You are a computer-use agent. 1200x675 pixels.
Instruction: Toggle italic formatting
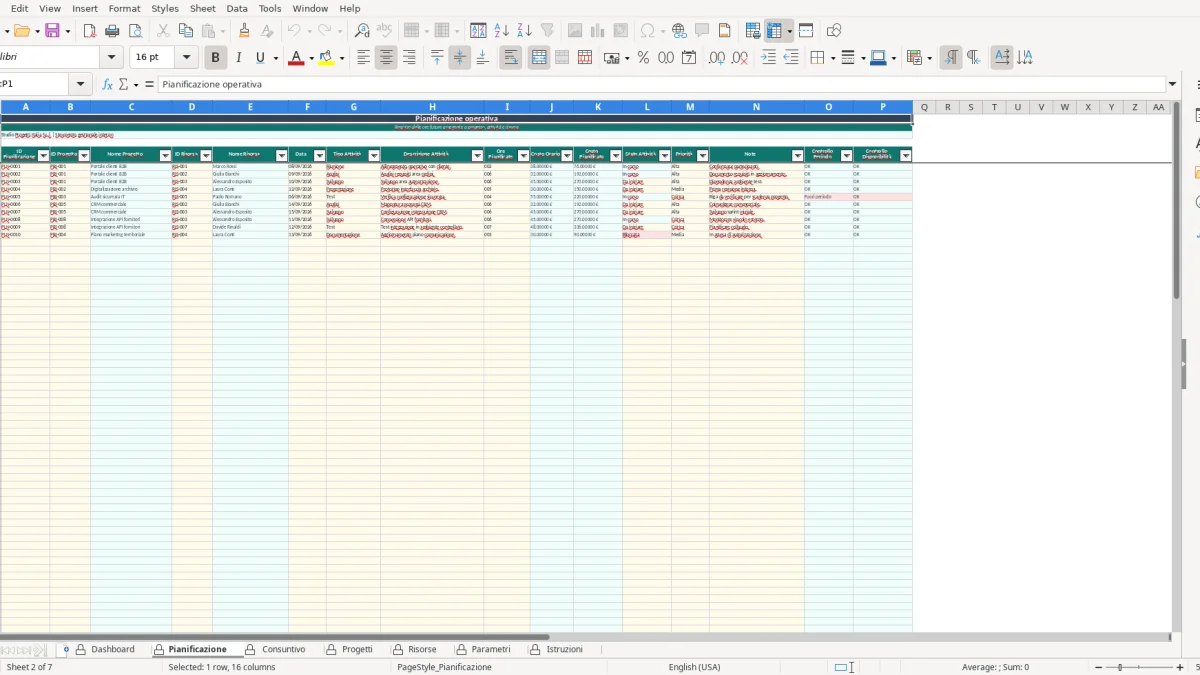tap(238, 58)
